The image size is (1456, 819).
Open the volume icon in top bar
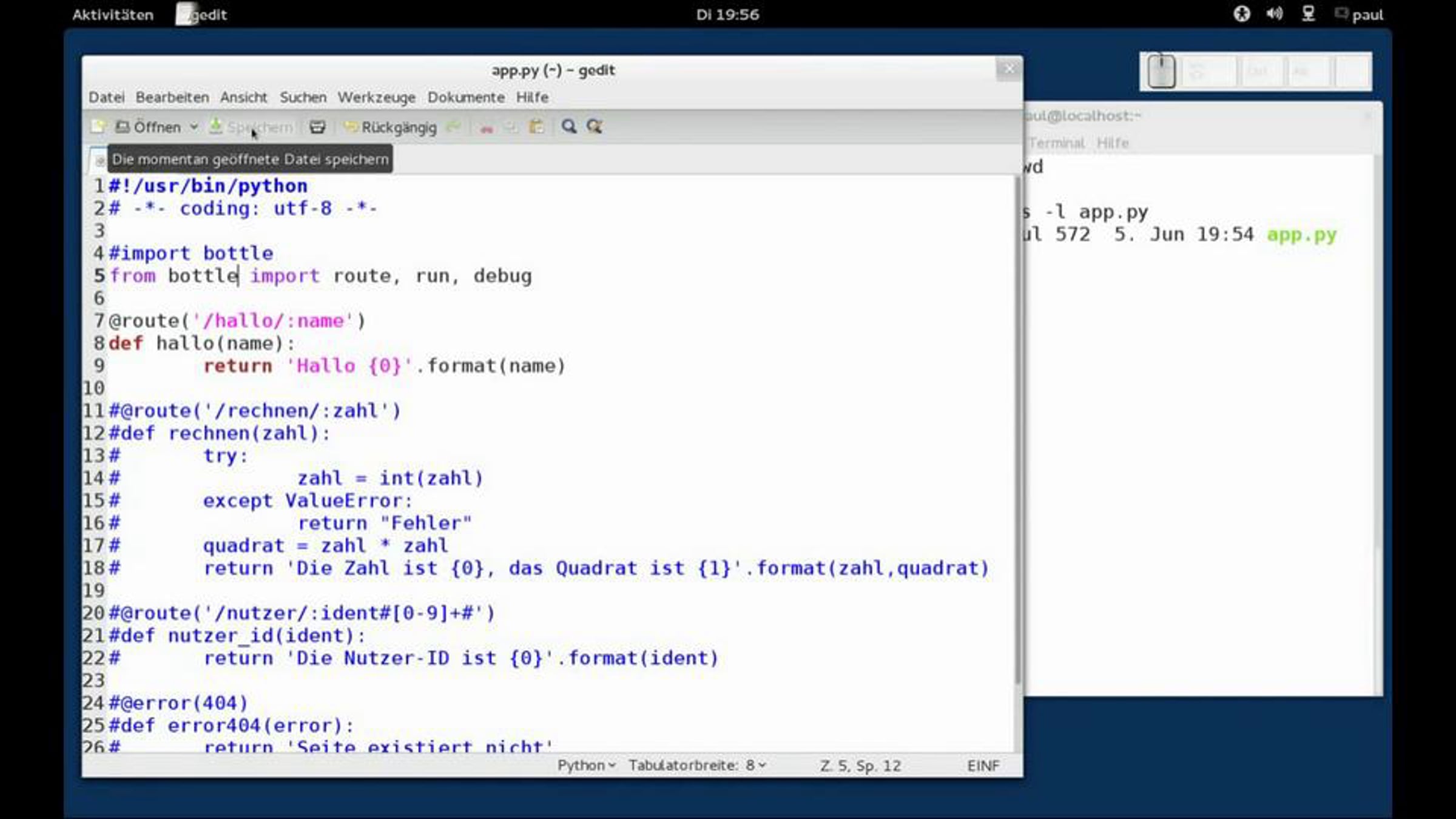pos(1274,14)
